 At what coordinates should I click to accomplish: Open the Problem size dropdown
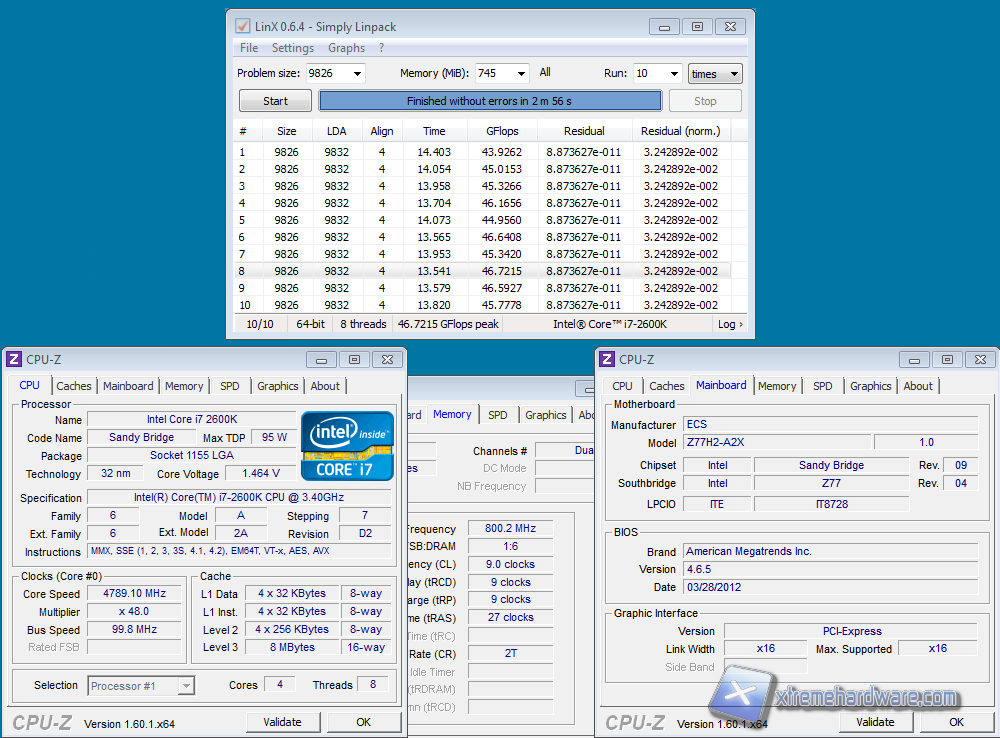pyautogui.click(x=357, y=74)
